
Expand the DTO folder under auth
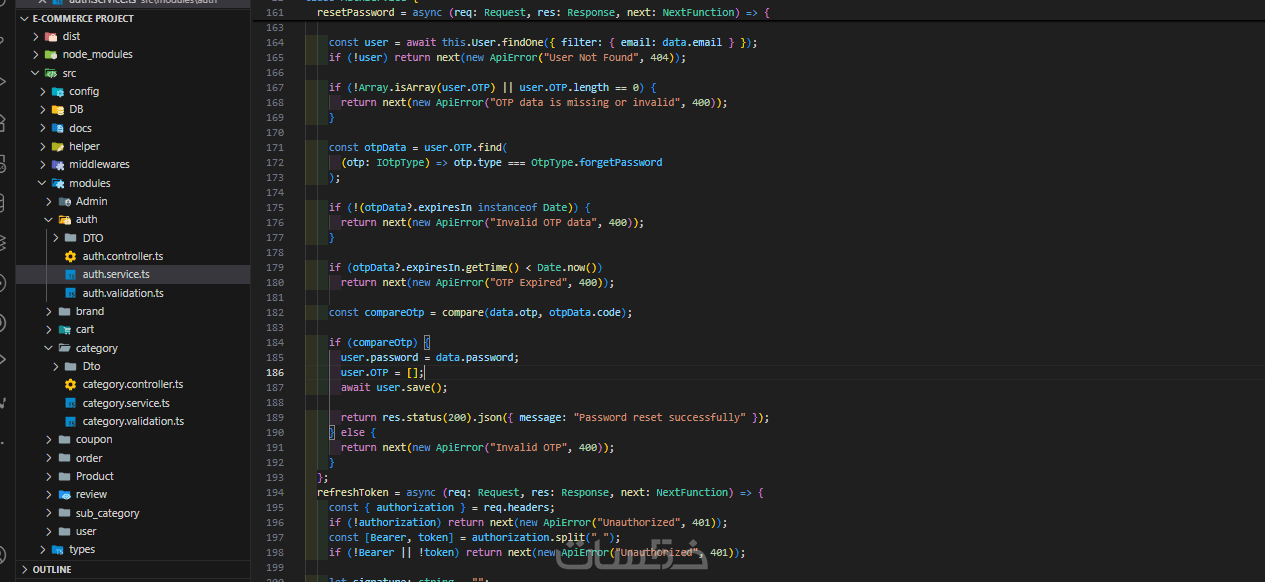[x=56, y=238]
